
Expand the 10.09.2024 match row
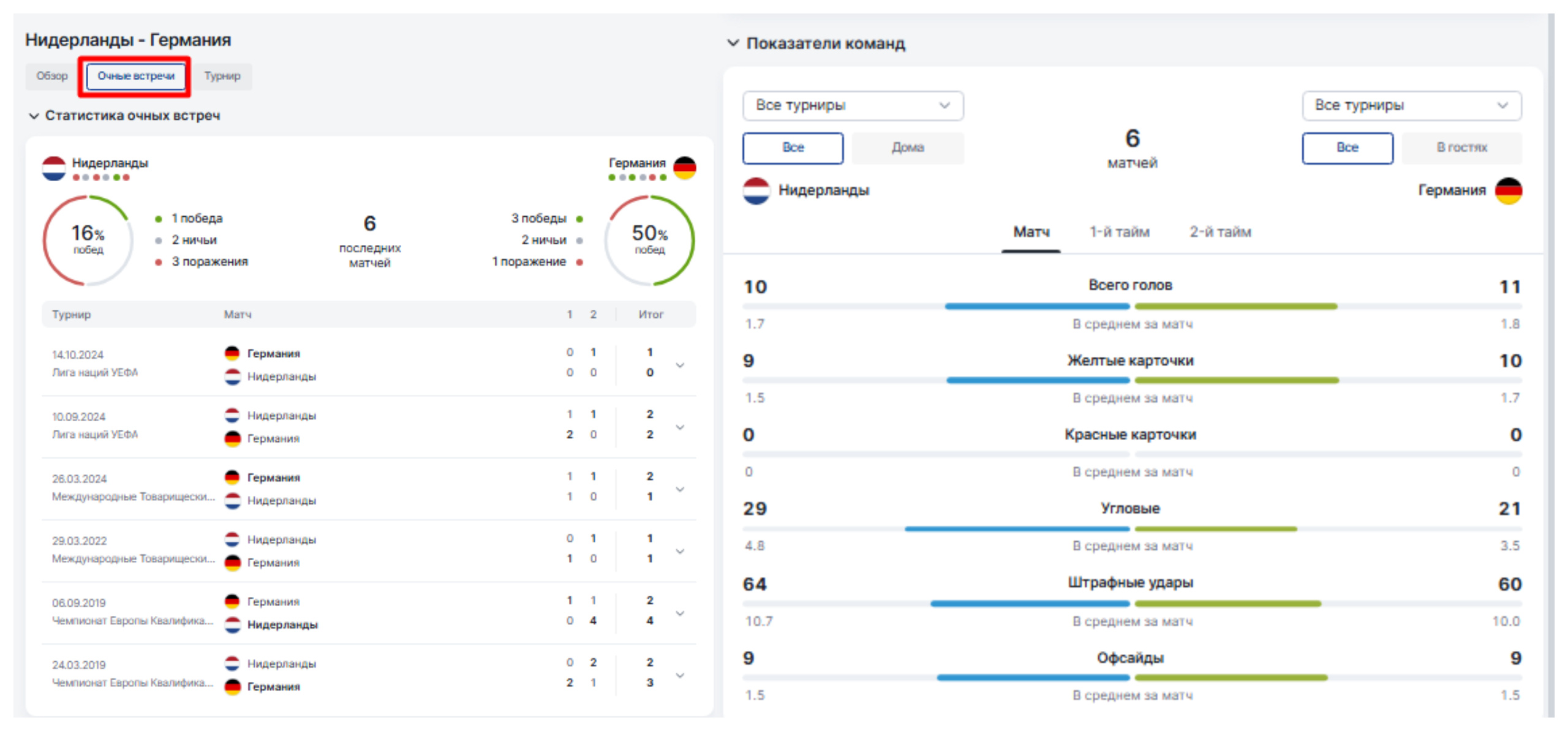point(680,427)
